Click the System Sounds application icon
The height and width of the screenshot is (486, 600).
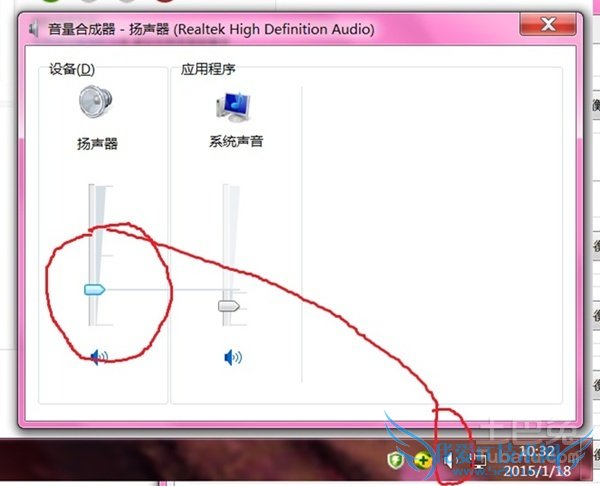(233, 107)
